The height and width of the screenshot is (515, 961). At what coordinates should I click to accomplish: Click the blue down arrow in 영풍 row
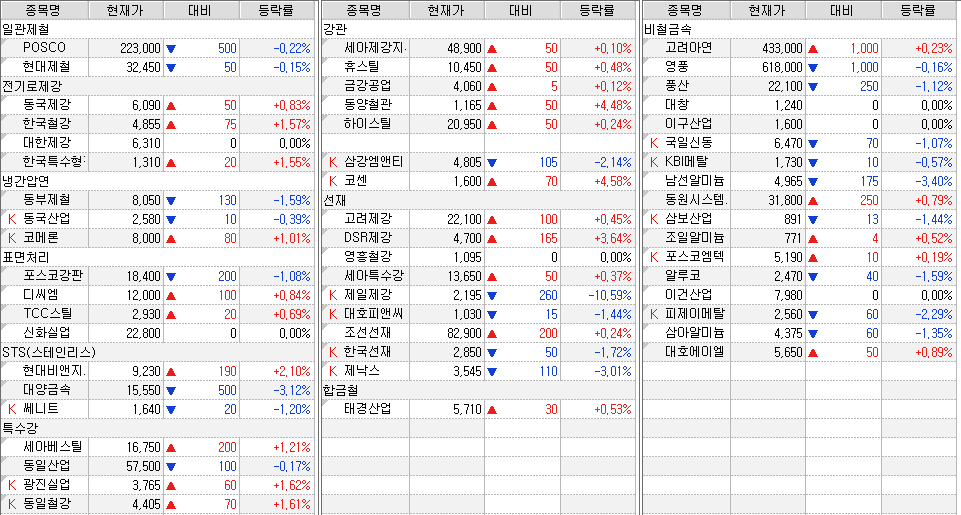[813, 67]
